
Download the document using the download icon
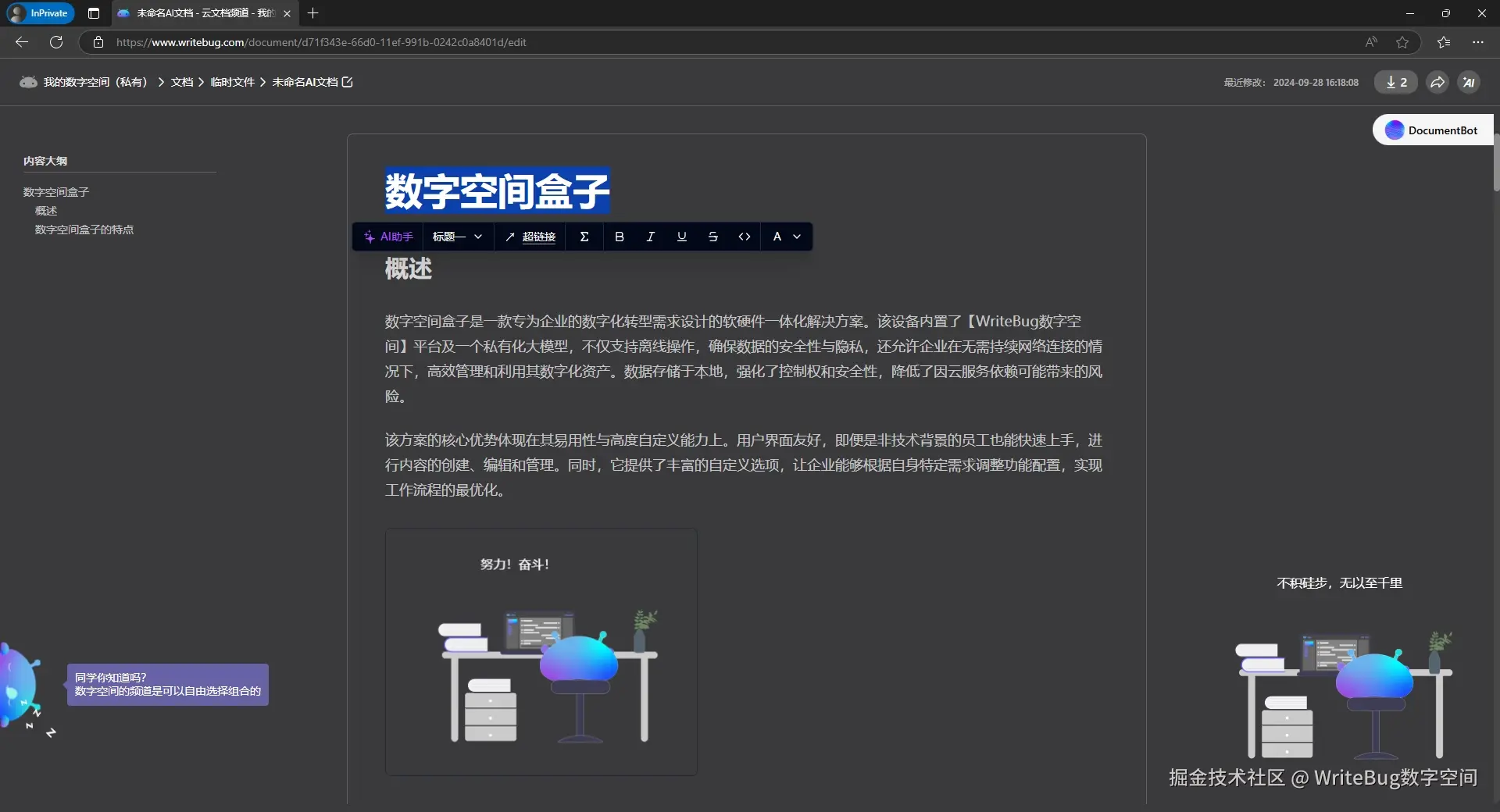(x=1395, y=82)
